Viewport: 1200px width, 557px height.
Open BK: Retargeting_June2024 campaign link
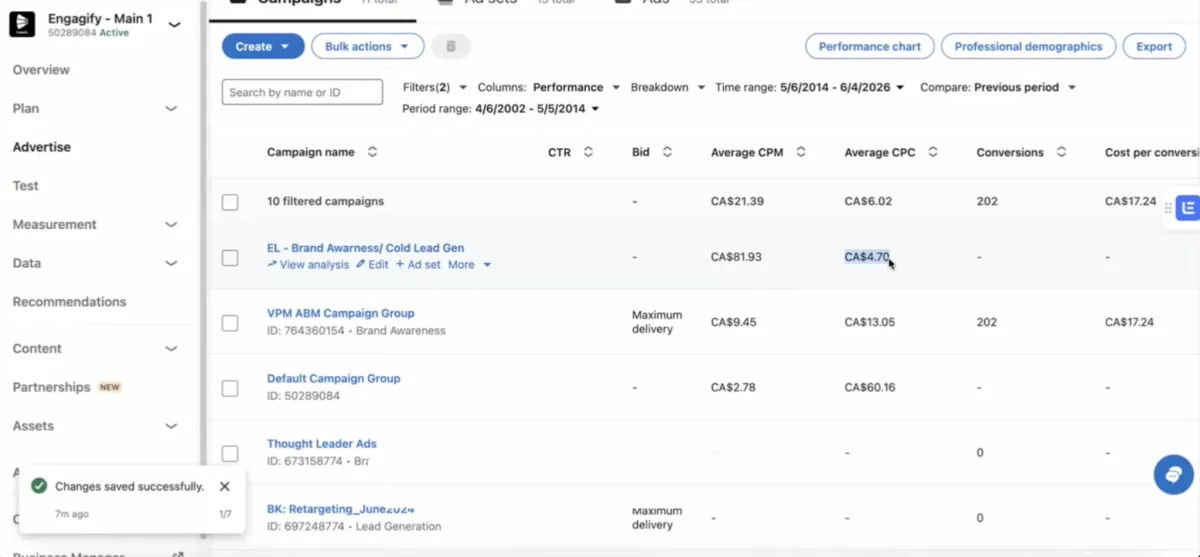coord(340,509)
